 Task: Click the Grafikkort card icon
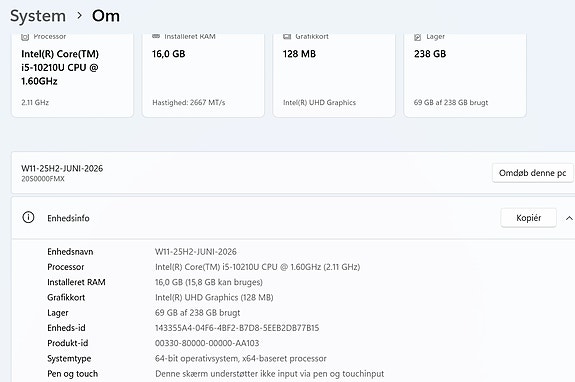point(287,36)
